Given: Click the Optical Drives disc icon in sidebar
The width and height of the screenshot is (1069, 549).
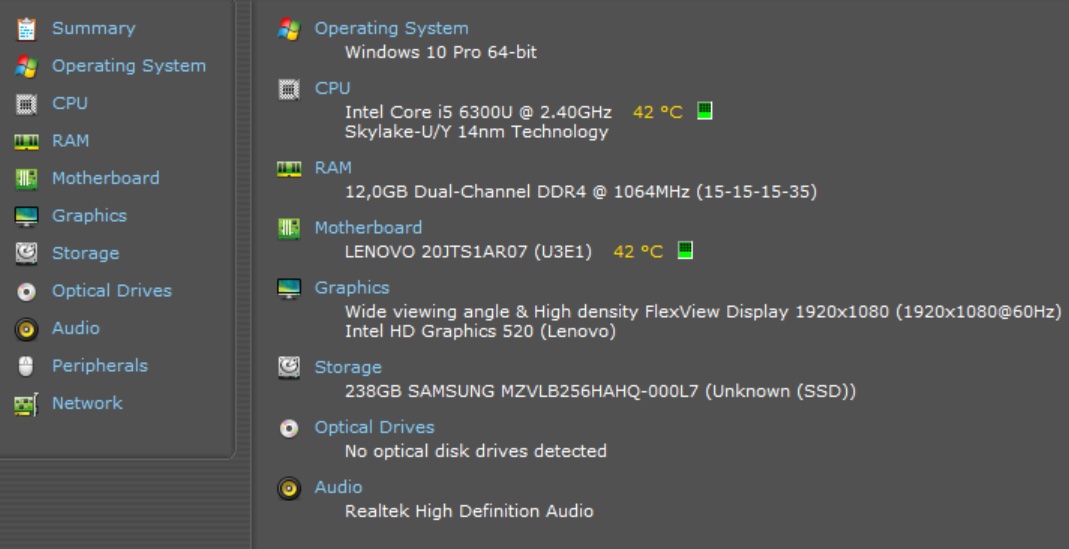Looking at the screenshot, I should 27,292.
